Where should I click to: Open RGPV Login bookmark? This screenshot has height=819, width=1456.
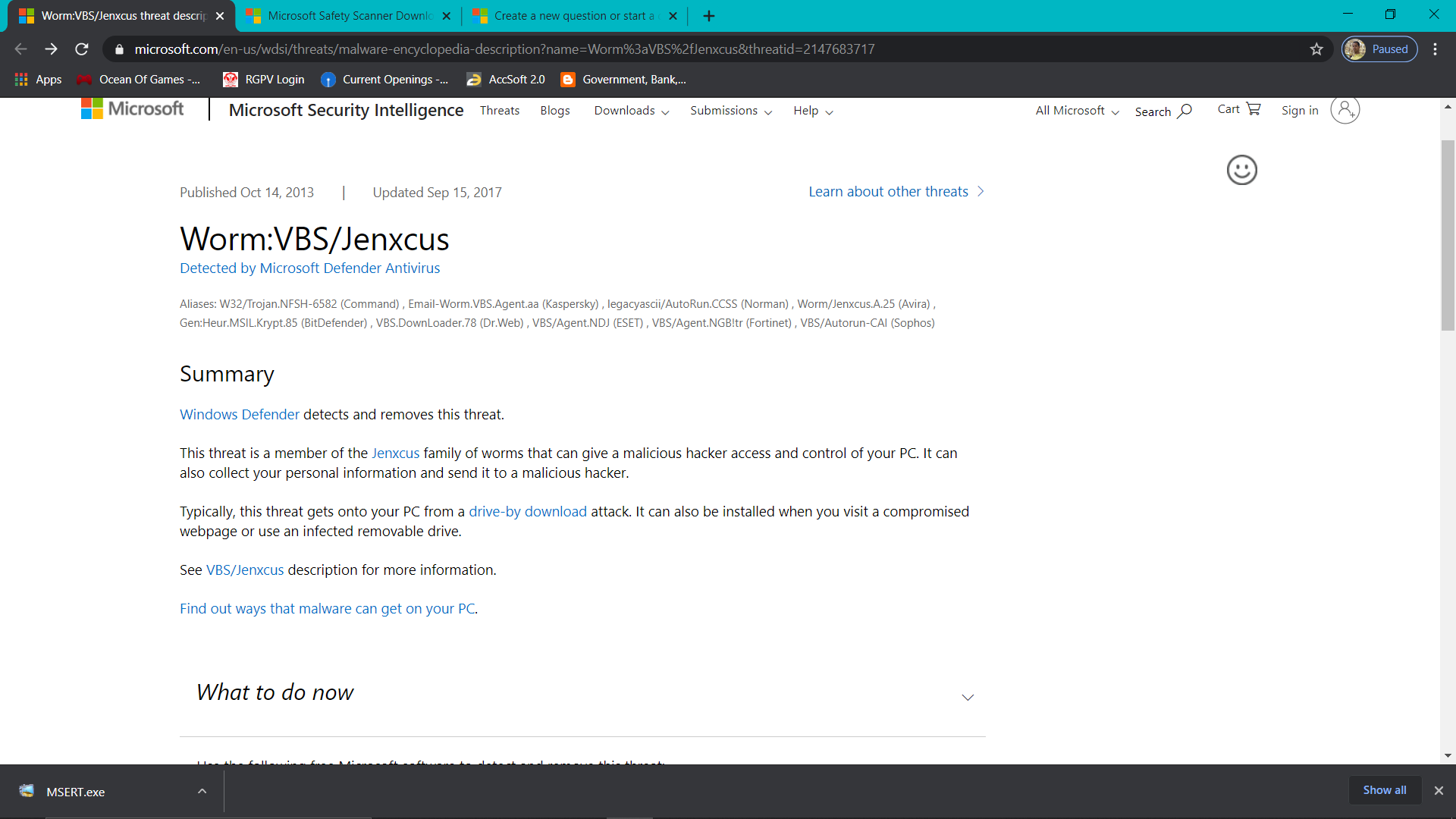[264, 80]
